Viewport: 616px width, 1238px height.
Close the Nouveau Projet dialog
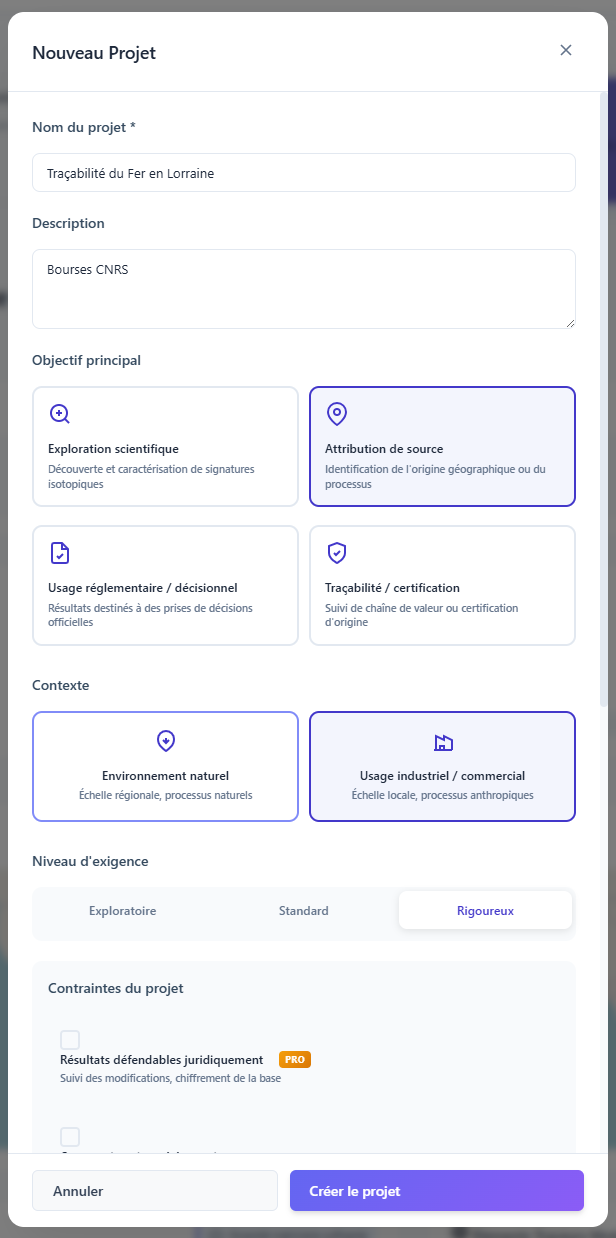click(x=566, y=50)
